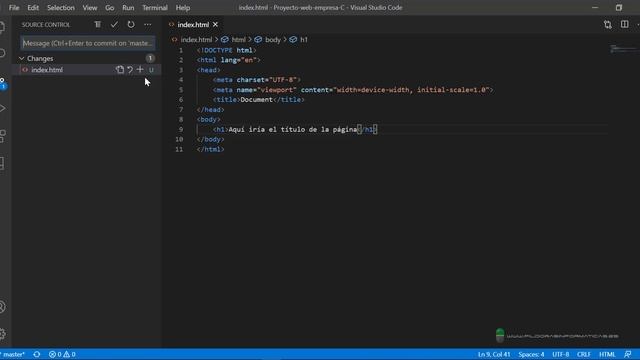Split the editor to the right
The width and height of the screenshot is (640, 360).
(x=624, y=24)
